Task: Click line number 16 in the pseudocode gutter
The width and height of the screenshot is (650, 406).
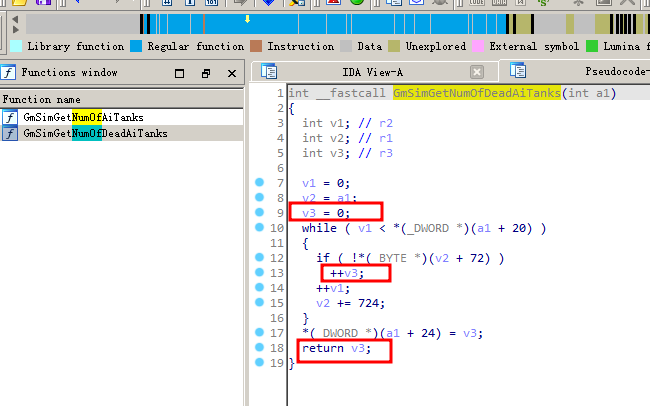Action: coord(277,318)
